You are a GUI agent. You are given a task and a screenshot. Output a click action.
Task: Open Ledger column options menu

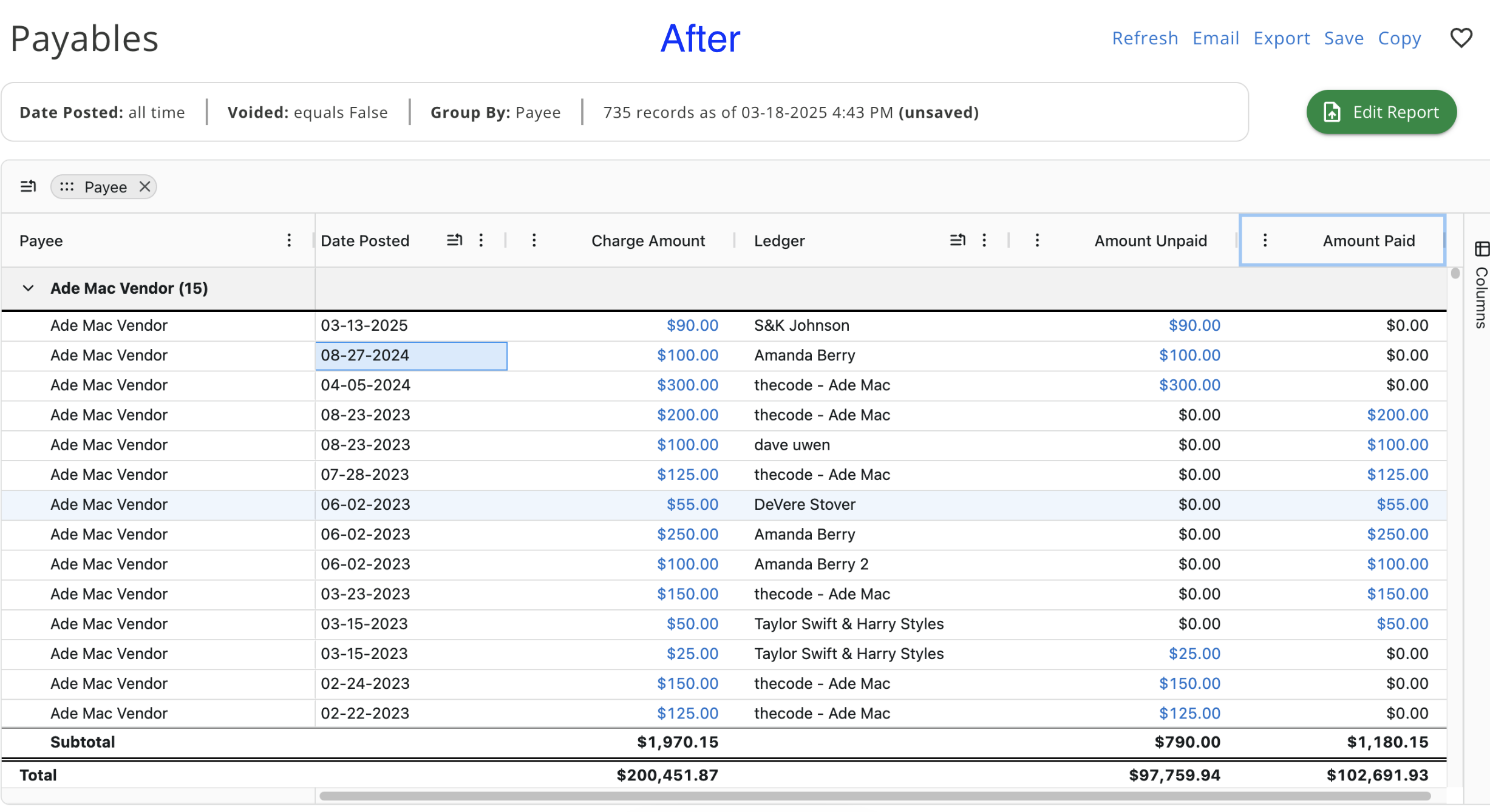[x=984, y=240]
